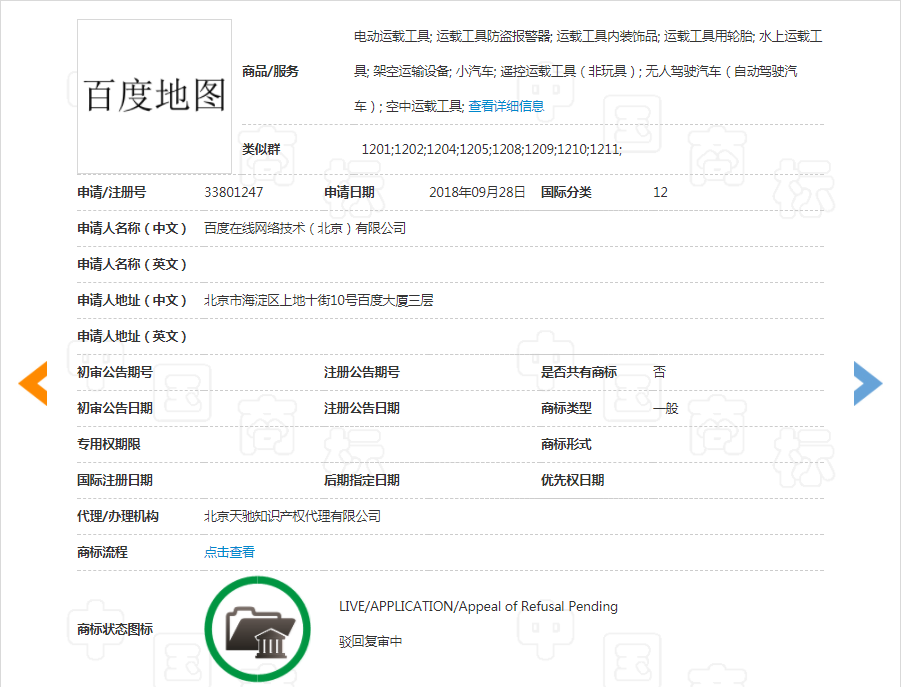Select application date 2018年09月28日
This screenshot has height=687, width=901.
pyautogui.click(x=477, y=192)
